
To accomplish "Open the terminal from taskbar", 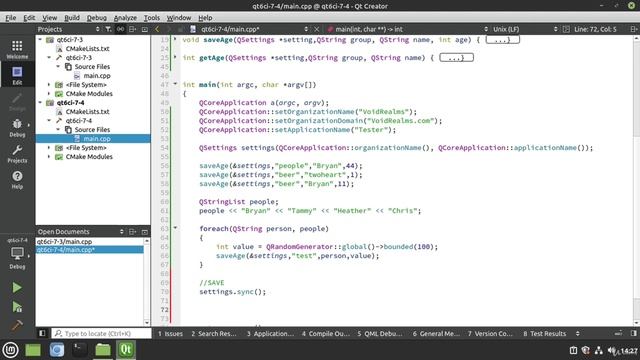I will click(80, 350).
